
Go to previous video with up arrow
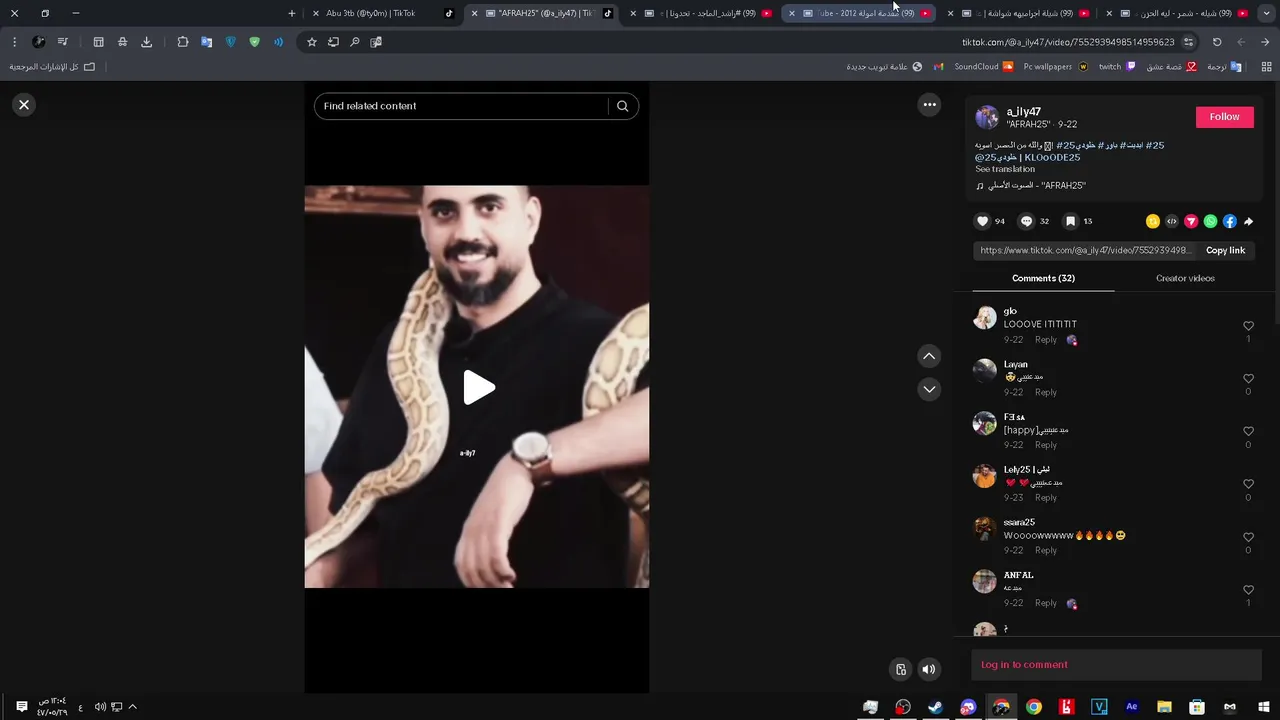929,356
